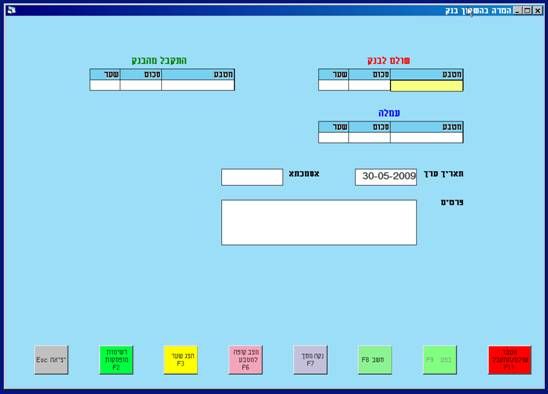Click the amount cell in the 'עמלה' table
This screenshot has height=394, width=548.
(x=369, y=138)
